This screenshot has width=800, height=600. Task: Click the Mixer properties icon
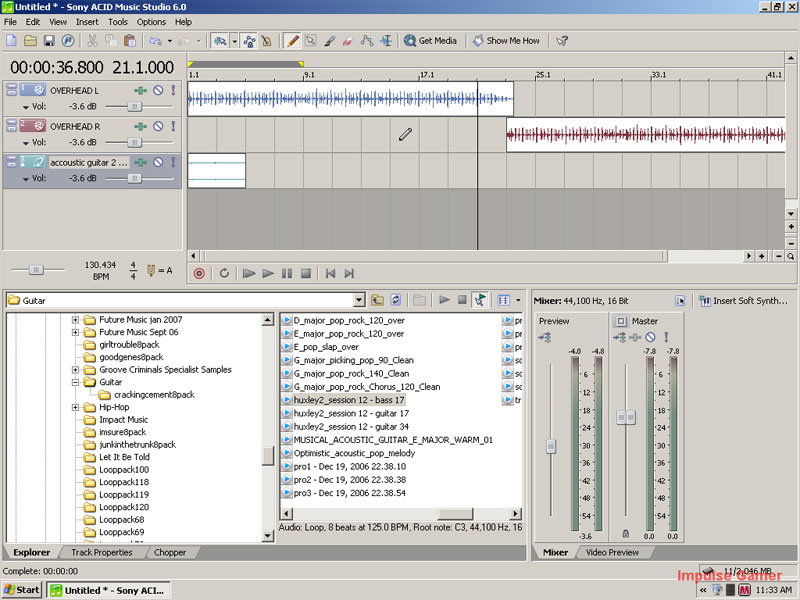click(x=680, y=301)
